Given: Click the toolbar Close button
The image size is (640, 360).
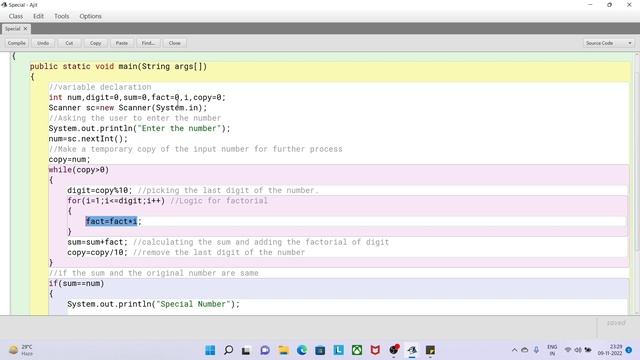Looking at the screenshot, I should coord(174,43).
